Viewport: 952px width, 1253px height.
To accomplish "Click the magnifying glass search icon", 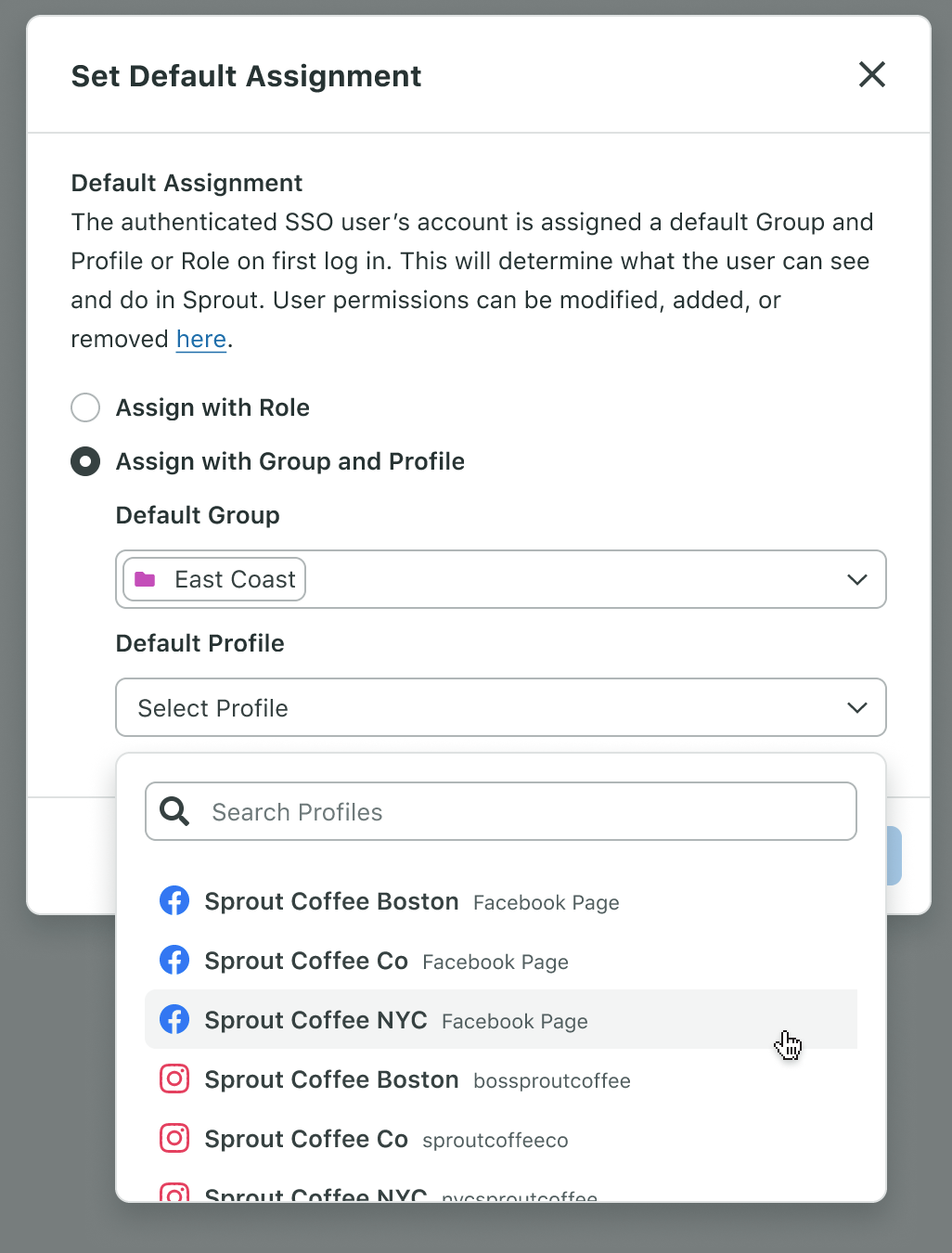I will click(x=174, y=811).
